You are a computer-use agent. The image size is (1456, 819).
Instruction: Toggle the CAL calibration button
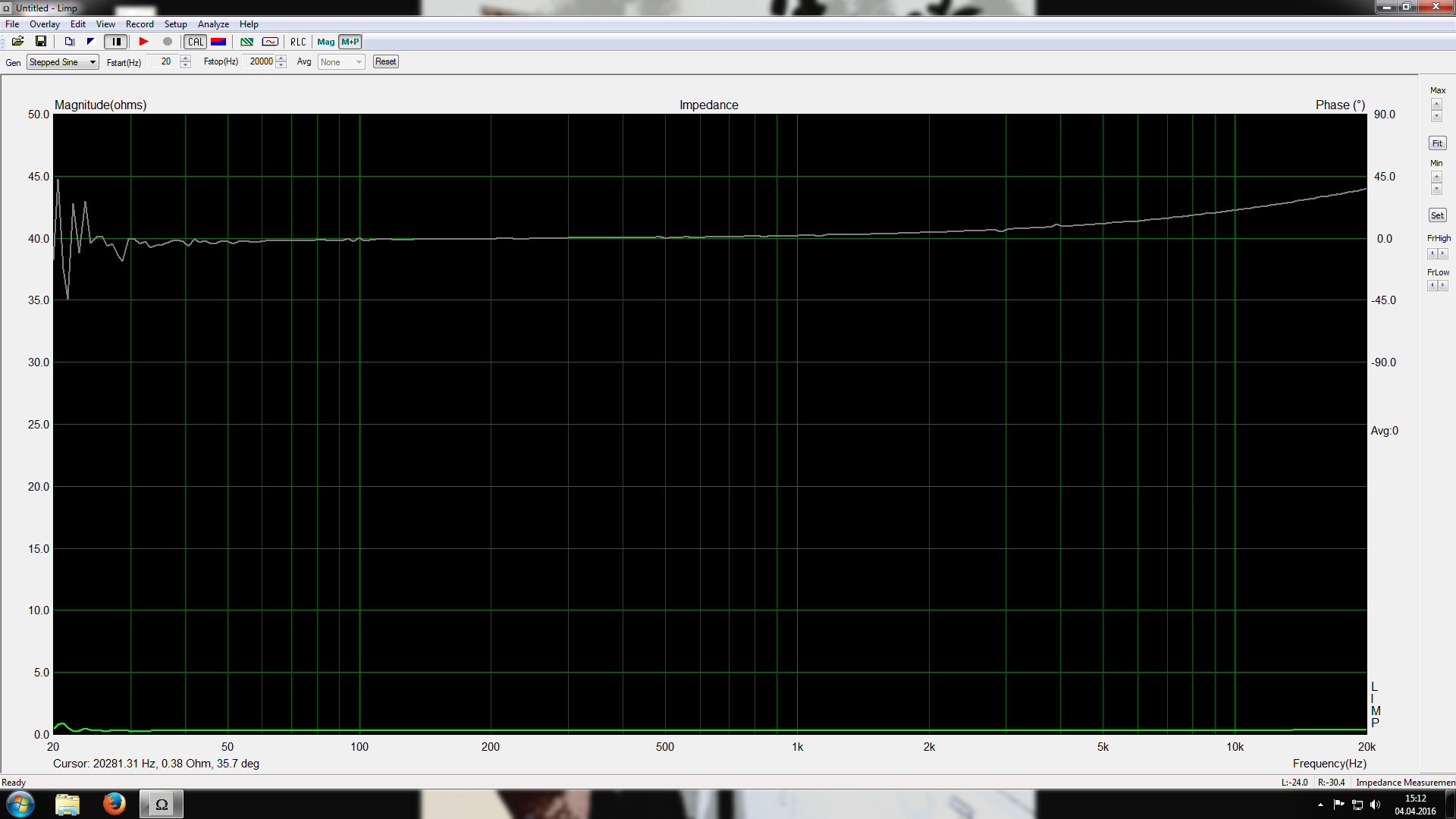tap(196, 42)
